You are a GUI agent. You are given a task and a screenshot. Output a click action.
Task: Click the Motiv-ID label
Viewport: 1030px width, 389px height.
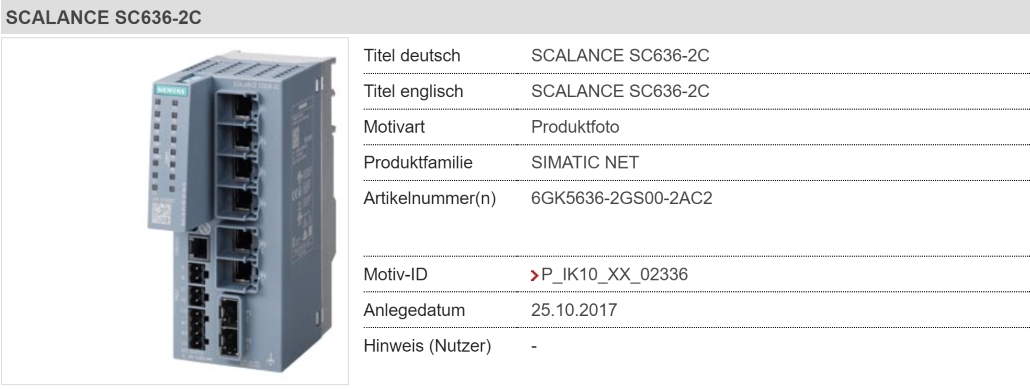(x=395, y=275)
